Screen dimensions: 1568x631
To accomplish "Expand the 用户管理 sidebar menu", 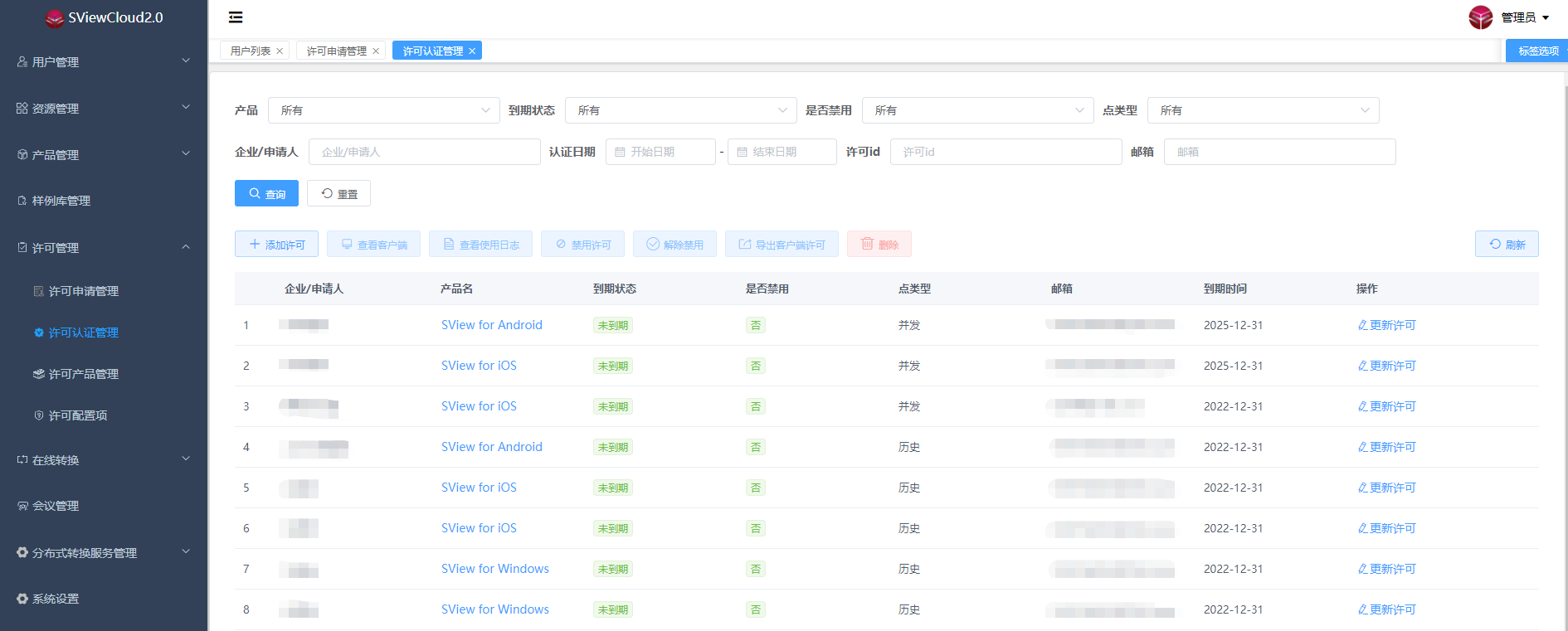I will click(104, 61).
